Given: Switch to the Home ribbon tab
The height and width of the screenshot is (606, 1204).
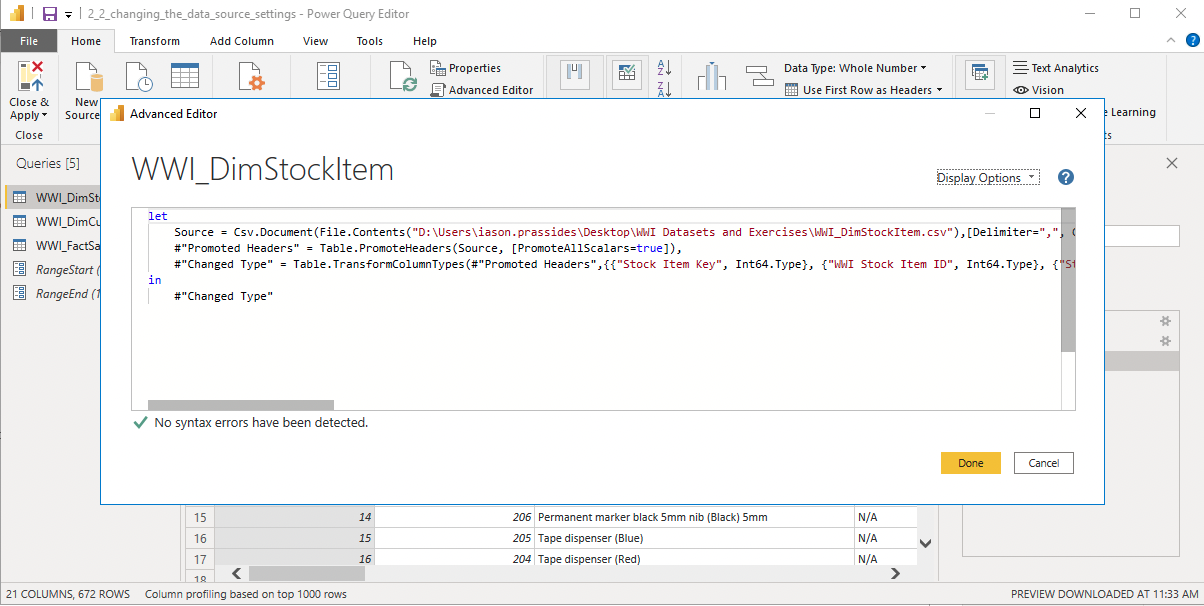Looking at the screenshot, I should (86, 41).
